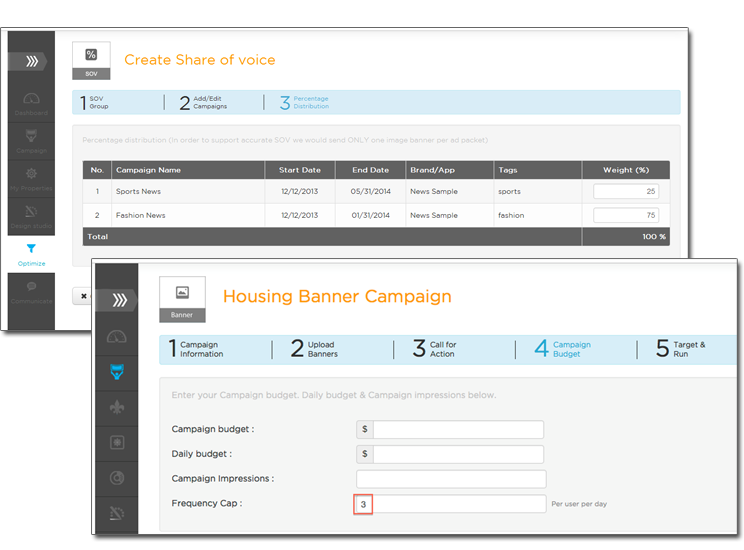
Task: Select step 3 Call for Action
Action: pyautogui.click(x=435, y=349)
